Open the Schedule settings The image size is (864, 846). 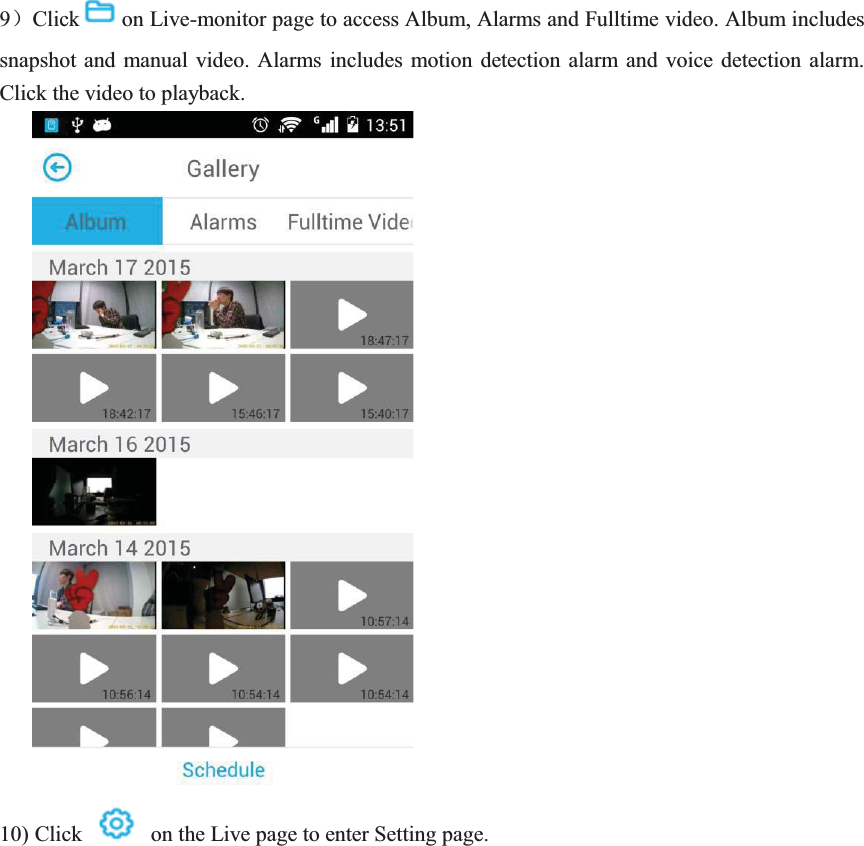click(222, 770)
